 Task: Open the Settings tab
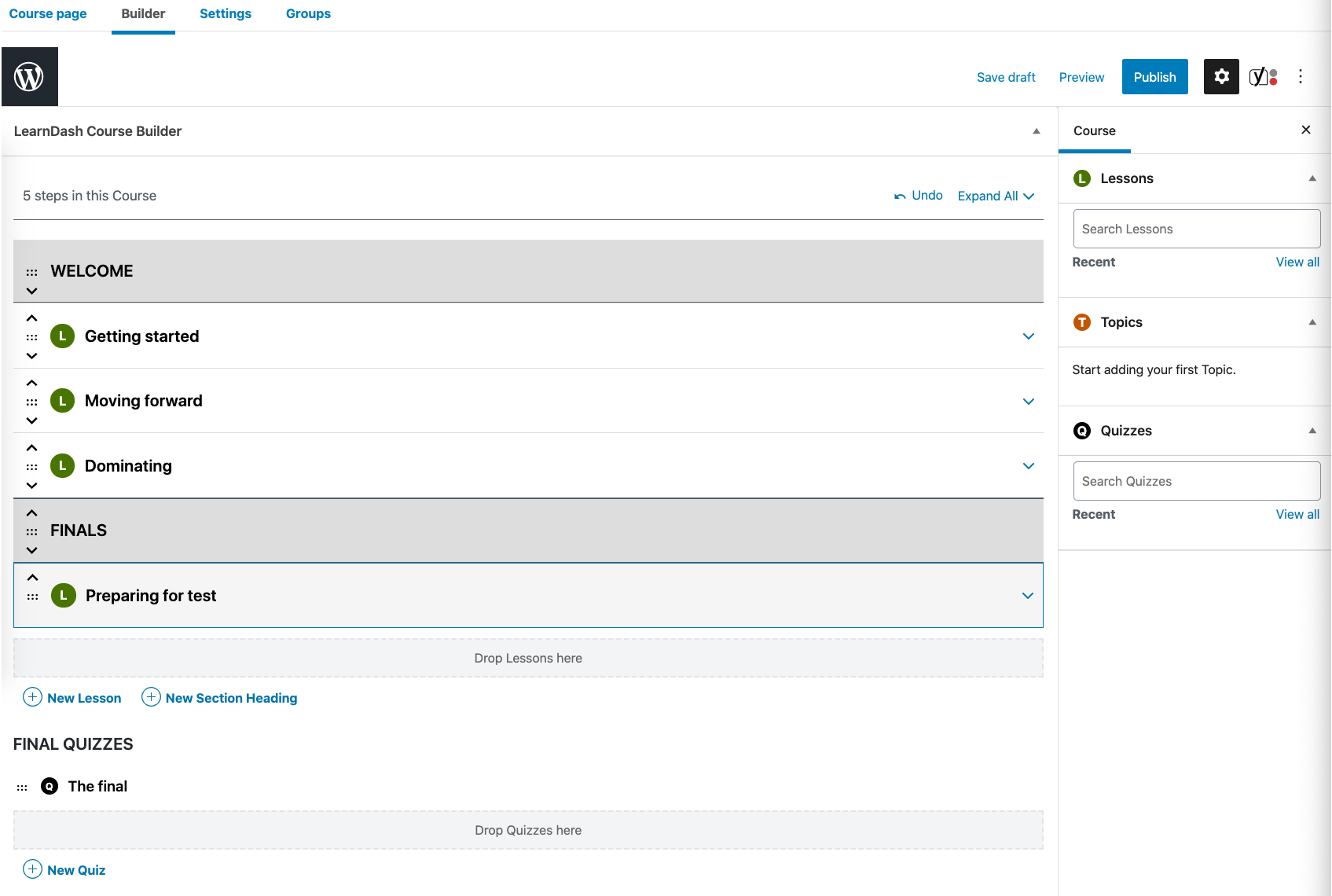click(x=226, y=14)
